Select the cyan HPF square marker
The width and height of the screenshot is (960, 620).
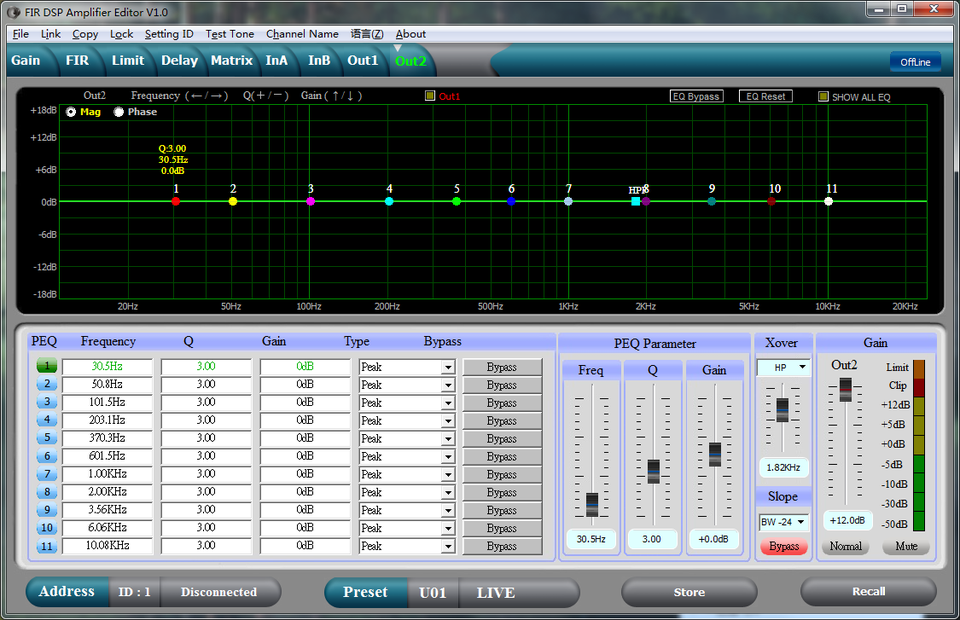[635, 201]
